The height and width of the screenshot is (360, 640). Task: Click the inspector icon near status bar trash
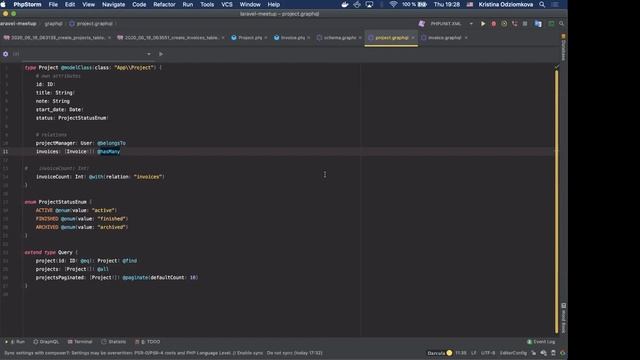(x=543, y=353)
